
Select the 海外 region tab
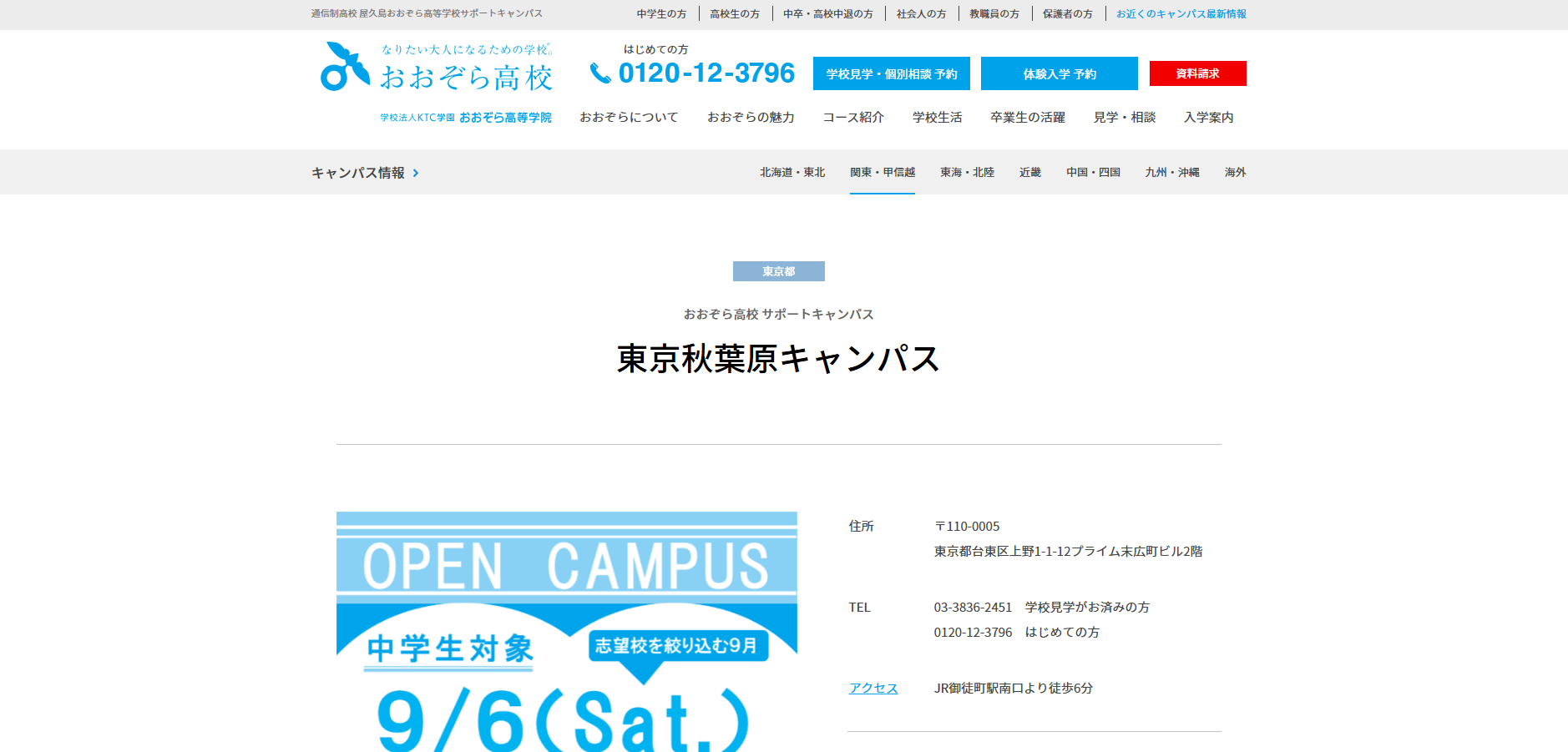tap(1236, 172)
